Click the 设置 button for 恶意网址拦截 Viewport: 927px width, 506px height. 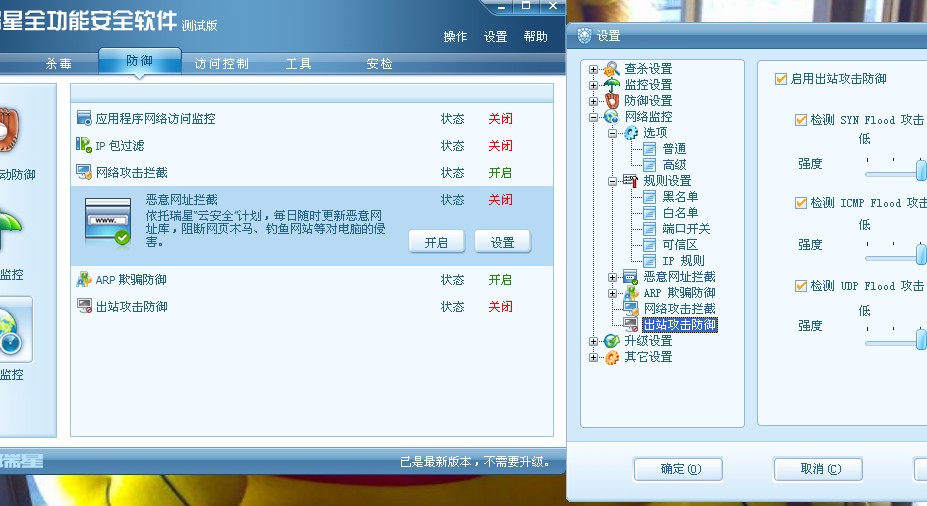[503, 242]
